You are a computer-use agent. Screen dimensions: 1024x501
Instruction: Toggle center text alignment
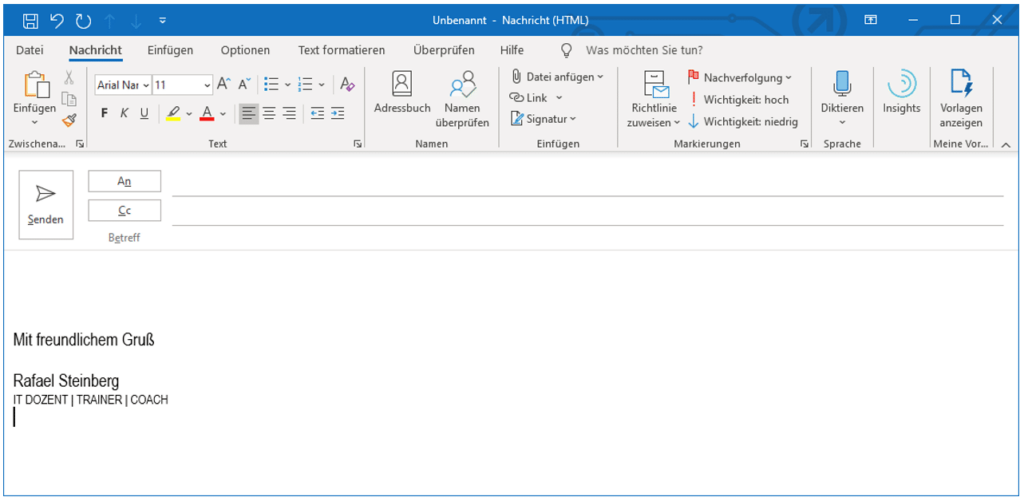(x=268, y=114)
